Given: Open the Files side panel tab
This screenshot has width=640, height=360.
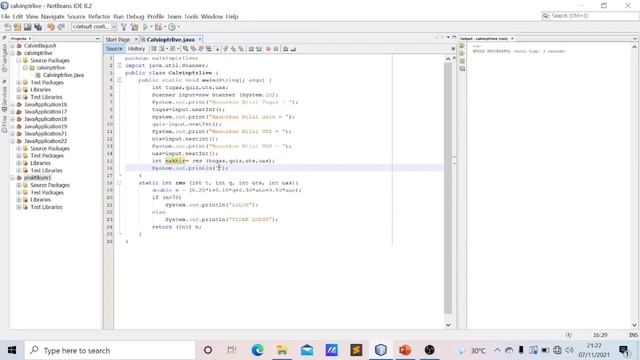Looking at the screenshot, I should (x=4, y=124).
